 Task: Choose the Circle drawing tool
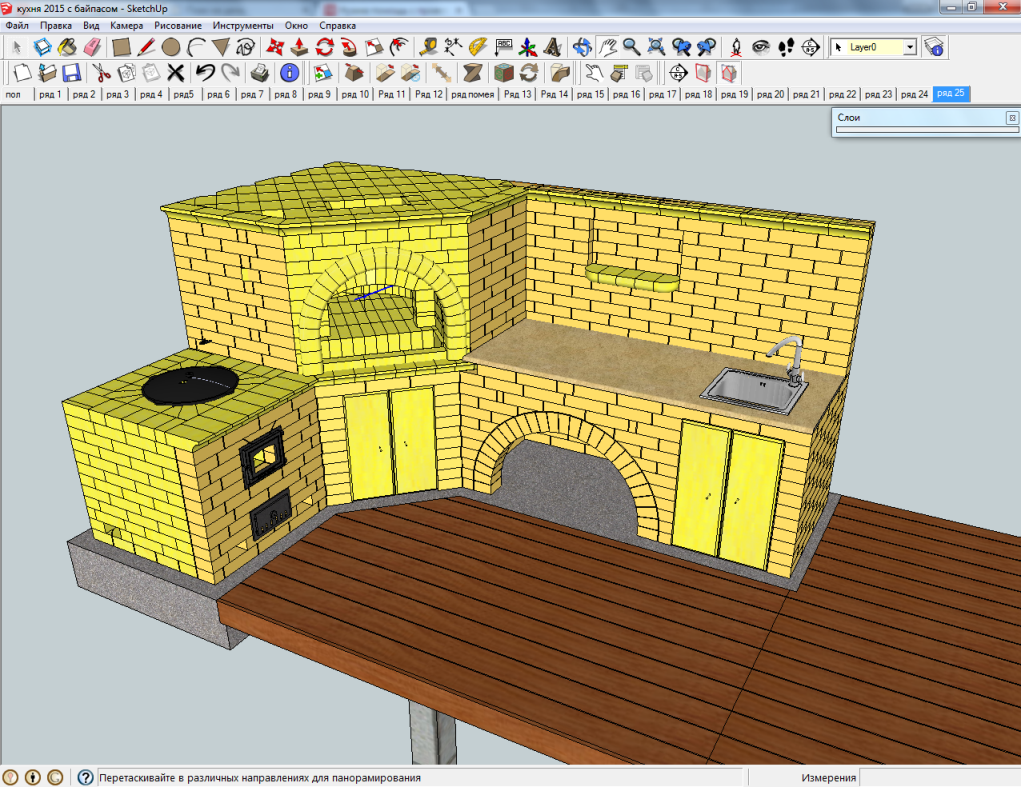[171, 47]
